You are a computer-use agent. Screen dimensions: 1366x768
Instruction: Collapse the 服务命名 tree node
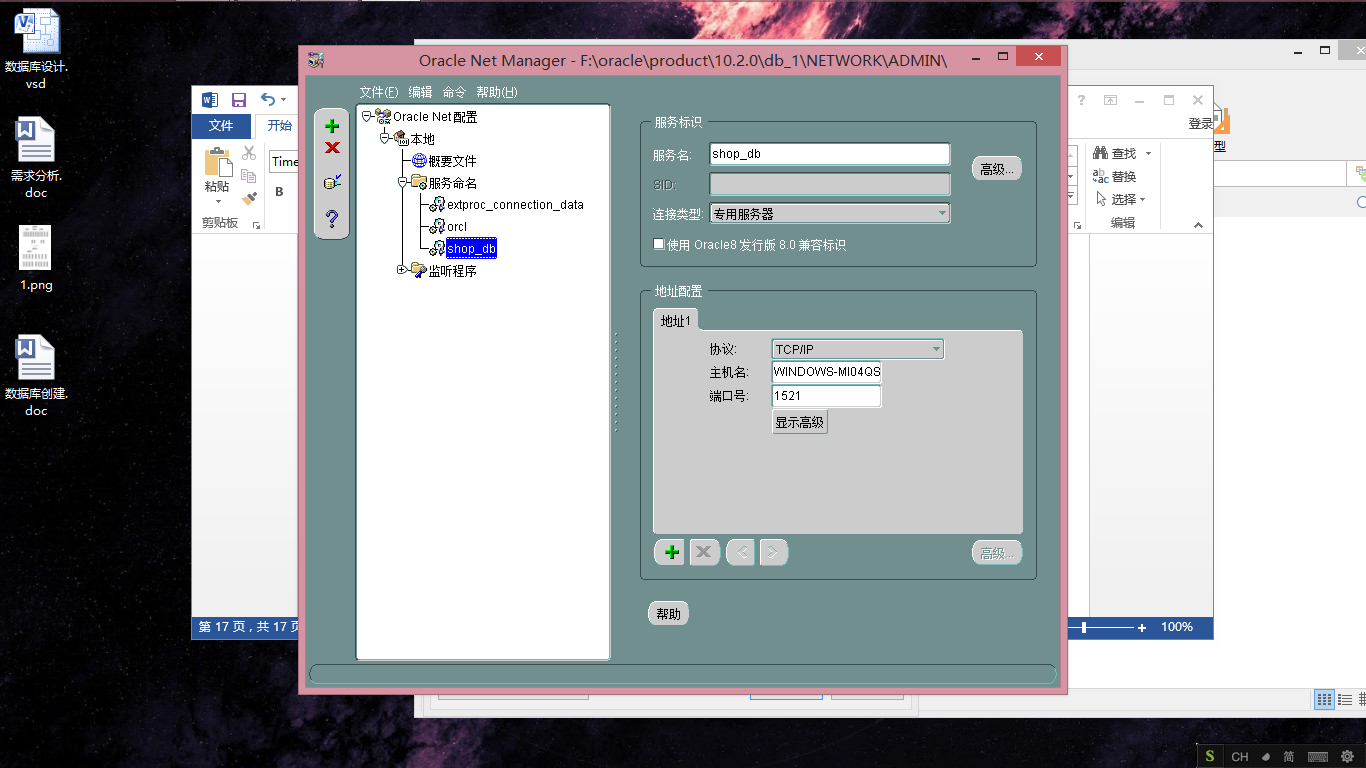[402, 183]
